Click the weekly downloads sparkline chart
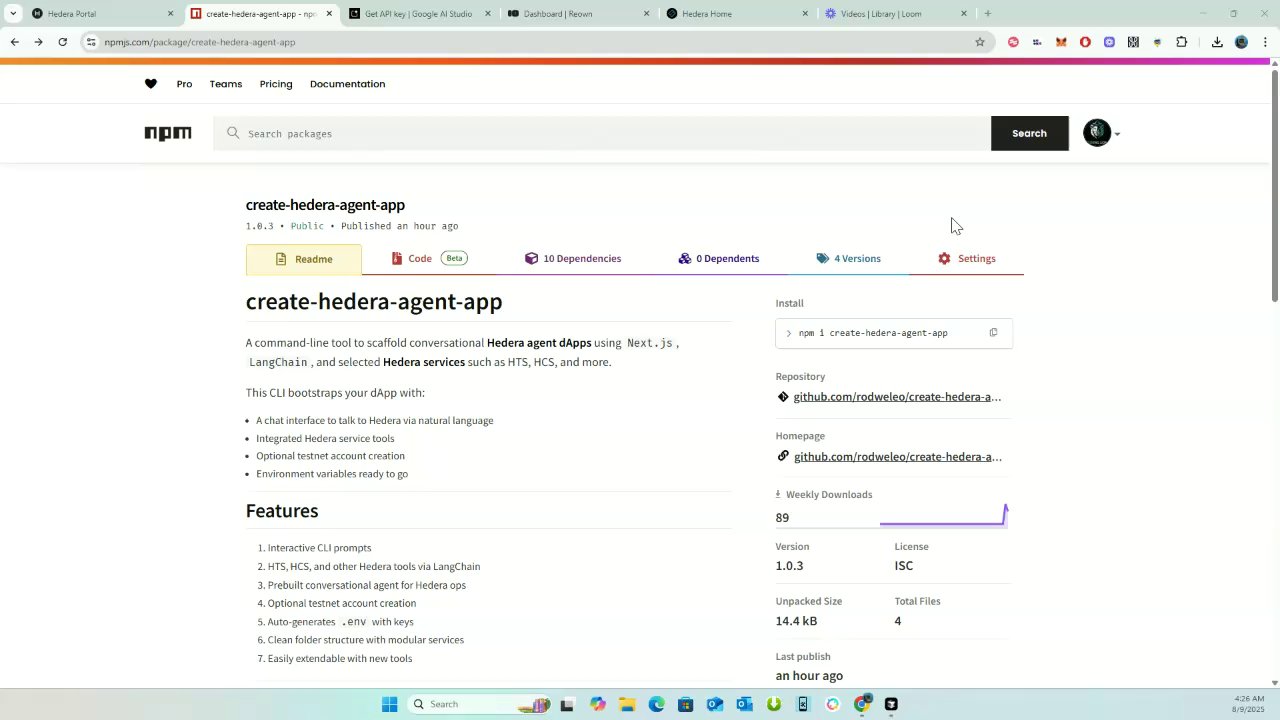Viewport: 1280px width, 720px height. tap(944, 515)
